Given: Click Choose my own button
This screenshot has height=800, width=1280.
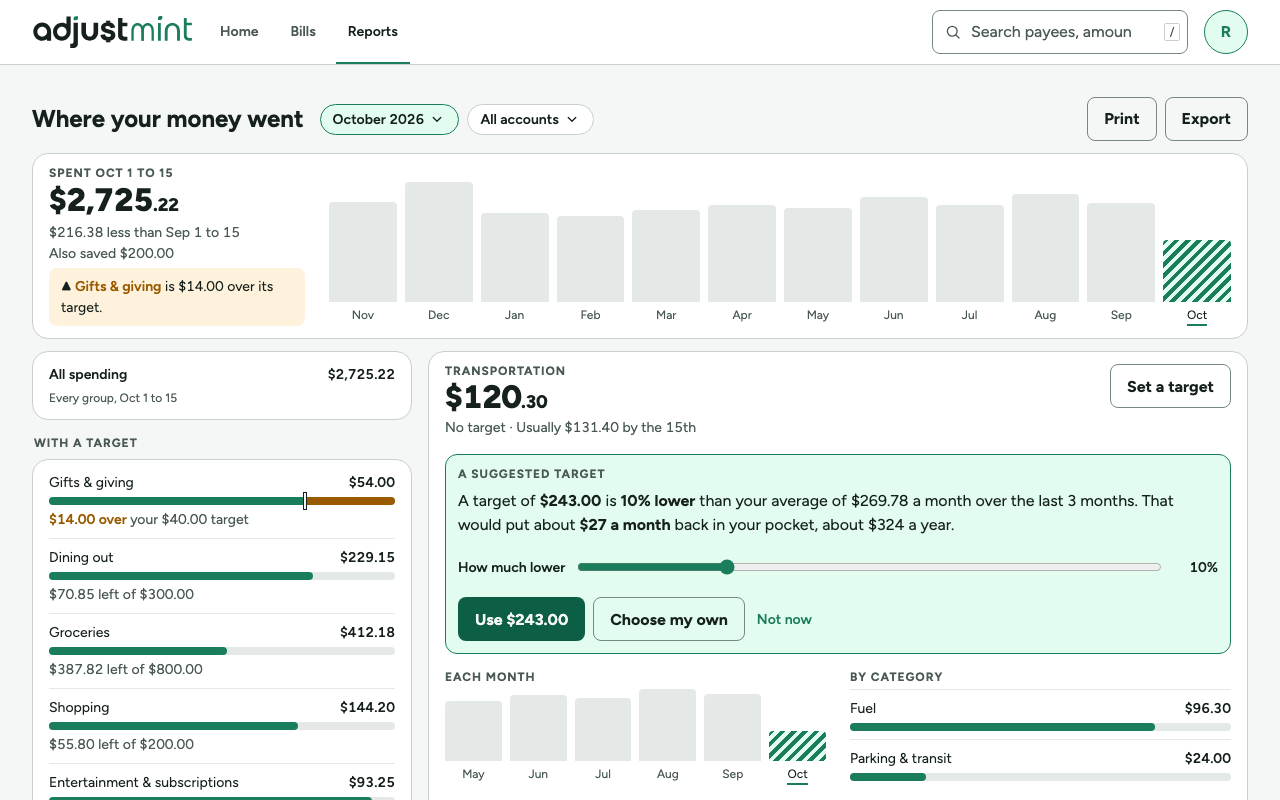Looking at the screenshot, I should point(669,619).
